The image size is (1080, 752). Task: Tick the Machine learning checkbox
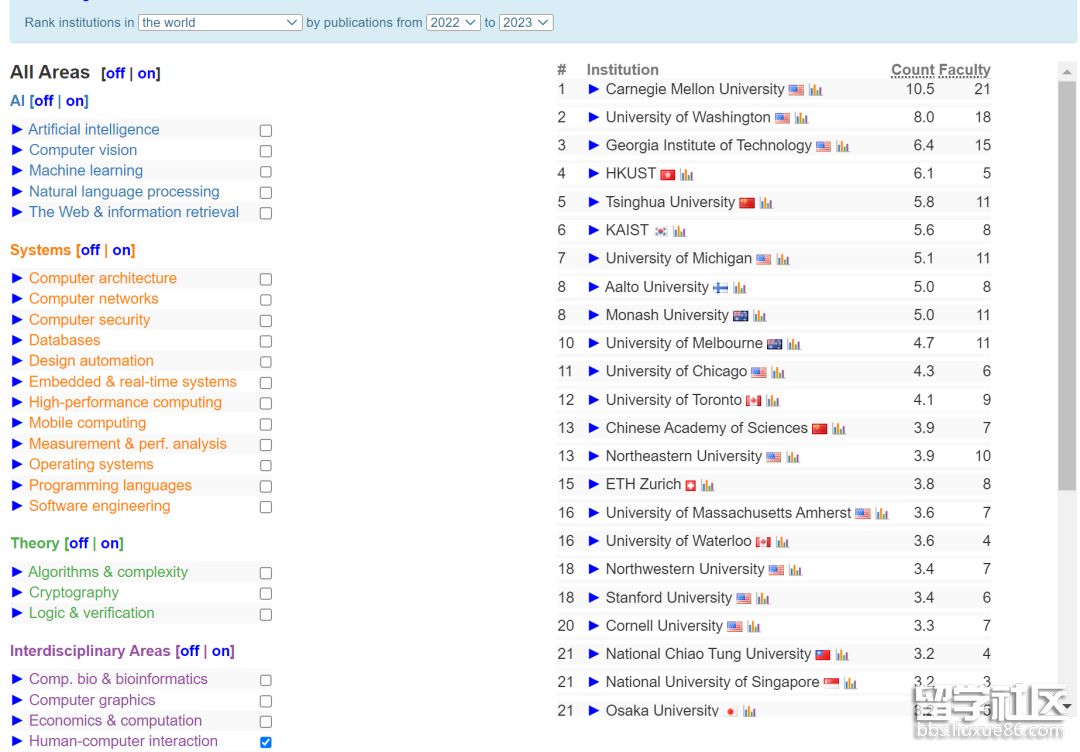coord(266,172)
